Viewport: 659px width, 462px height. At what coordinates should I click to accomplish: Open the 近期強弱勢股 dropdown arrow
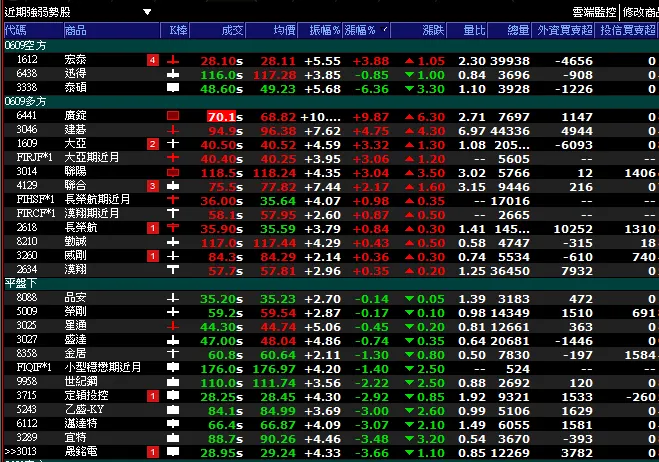click(147, 12)
